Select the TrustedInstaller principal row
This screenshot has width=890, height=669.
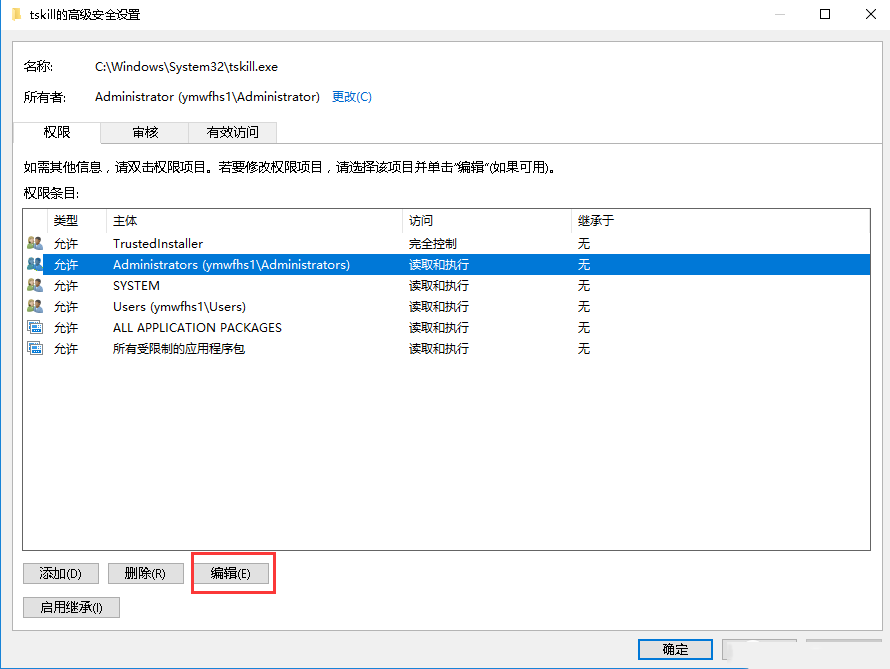(x=446, y=243)
